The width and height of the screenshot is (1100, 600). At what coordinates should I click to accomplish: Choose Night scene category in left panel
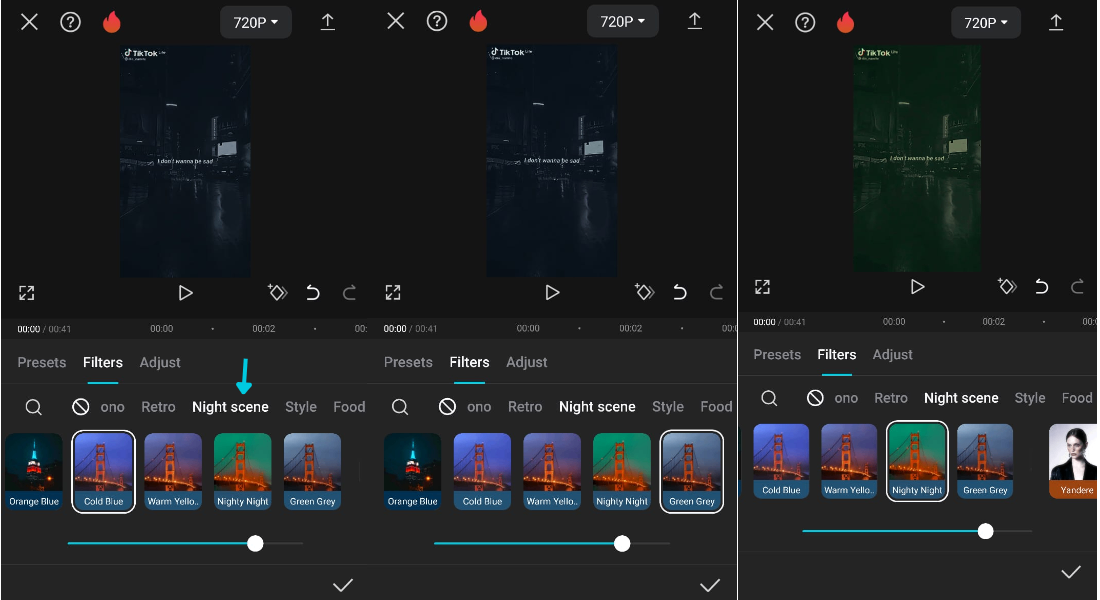pyautogui.click(x=230, y=407)
